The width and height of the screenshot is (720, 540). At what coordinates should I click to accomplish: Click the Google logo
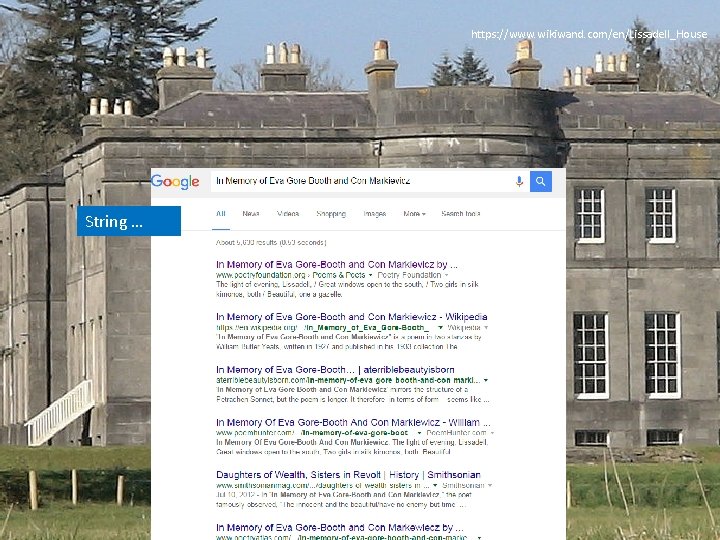coord(175,182)
